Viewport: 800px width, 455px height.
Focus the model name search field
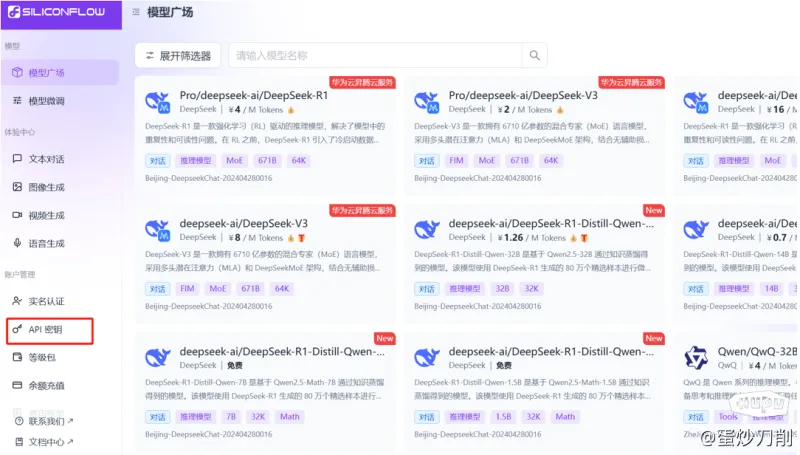click(x=376, y=55)
